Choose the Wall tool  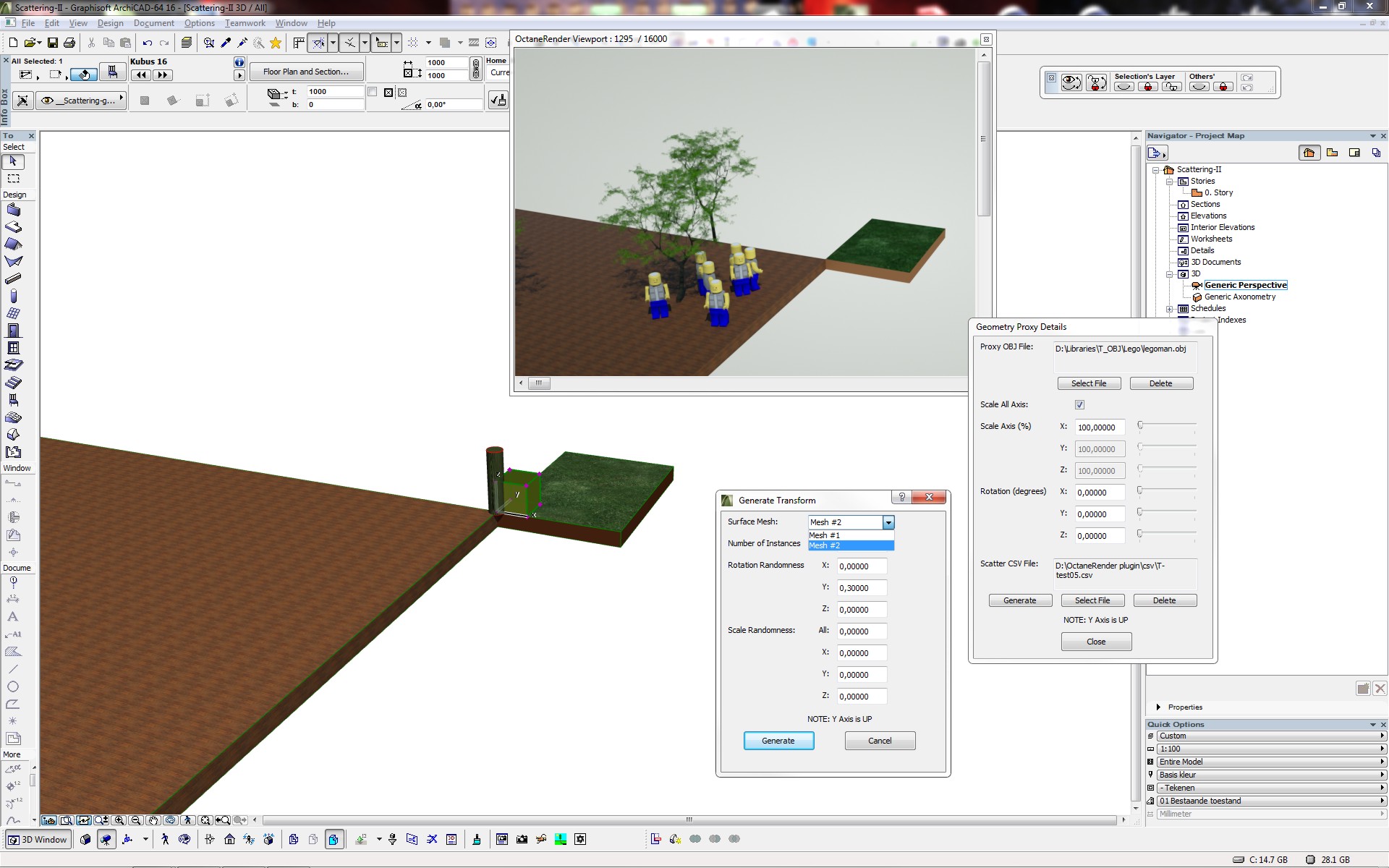click(13, 210)
